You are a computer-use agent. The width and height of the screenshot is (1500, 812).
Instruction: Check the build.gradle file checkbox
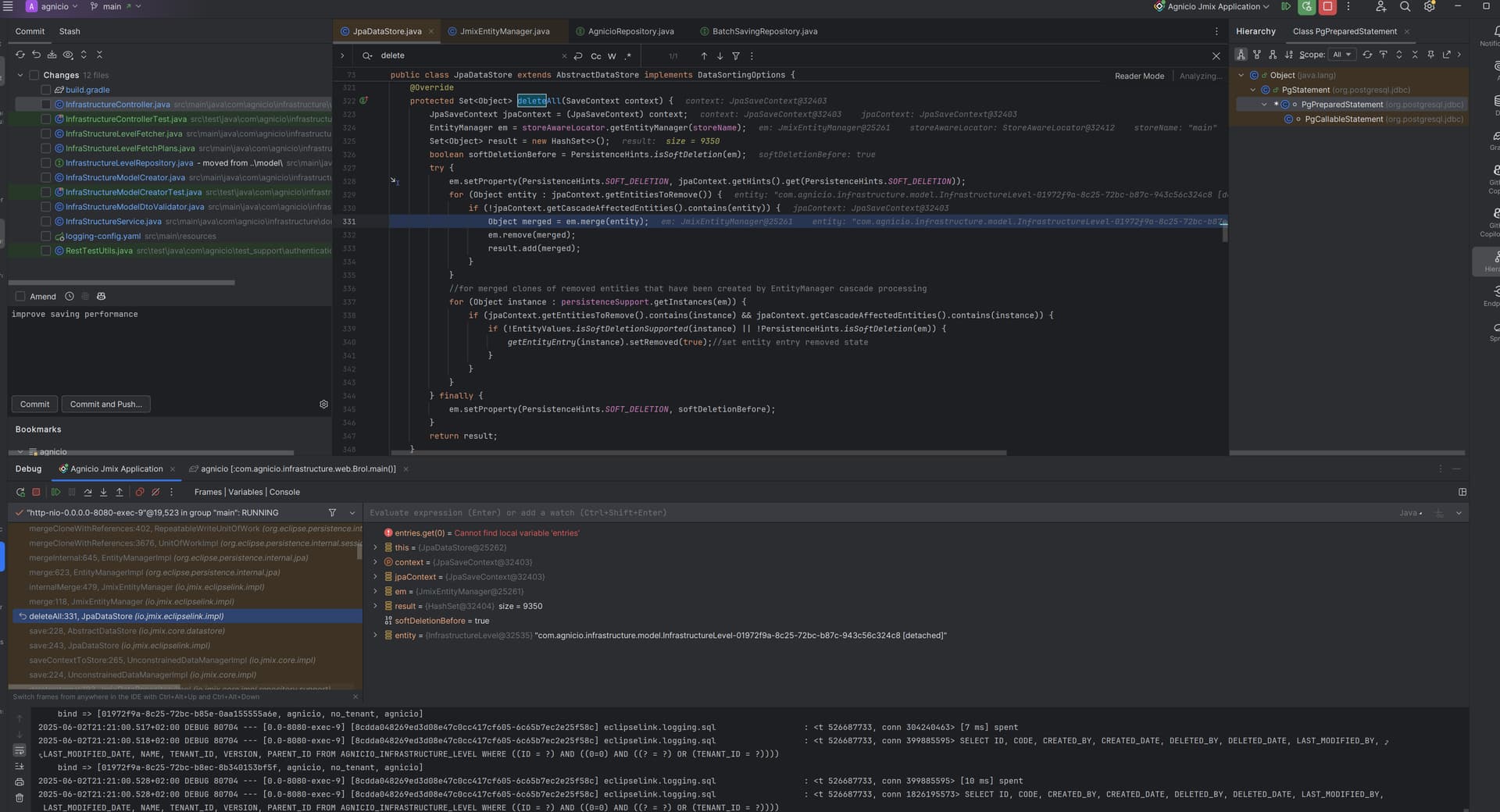click(46, 90)
